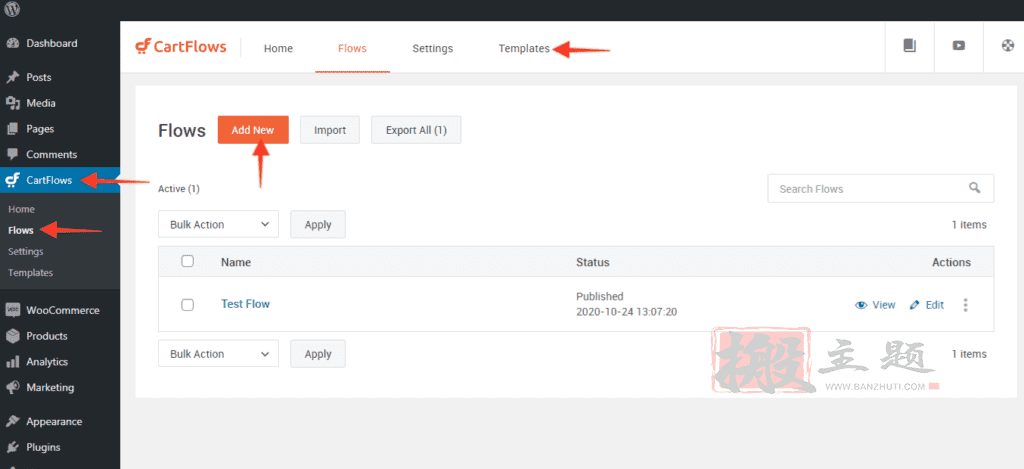1024x469 pixels.
Task: Tick the checkbox for Test Flow row
Action: point(187,304)
